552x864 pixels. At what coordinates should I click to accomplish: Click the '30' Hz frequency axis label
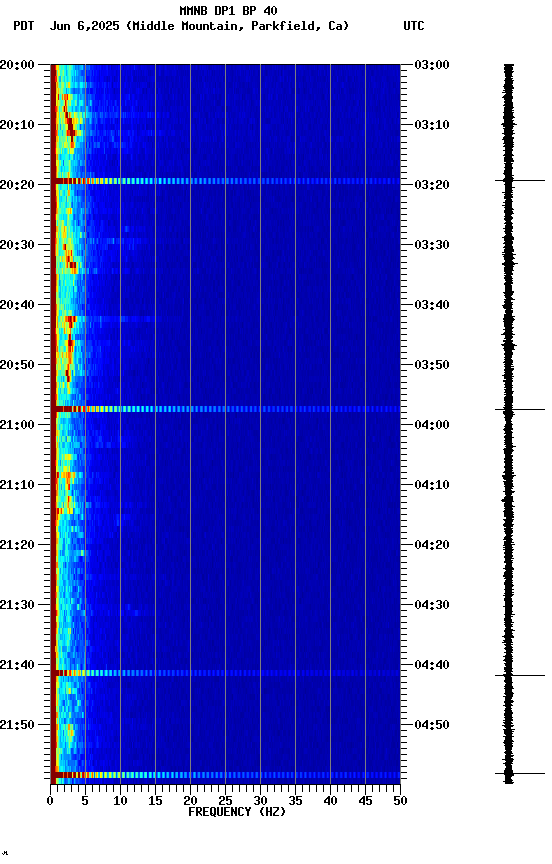260,801
